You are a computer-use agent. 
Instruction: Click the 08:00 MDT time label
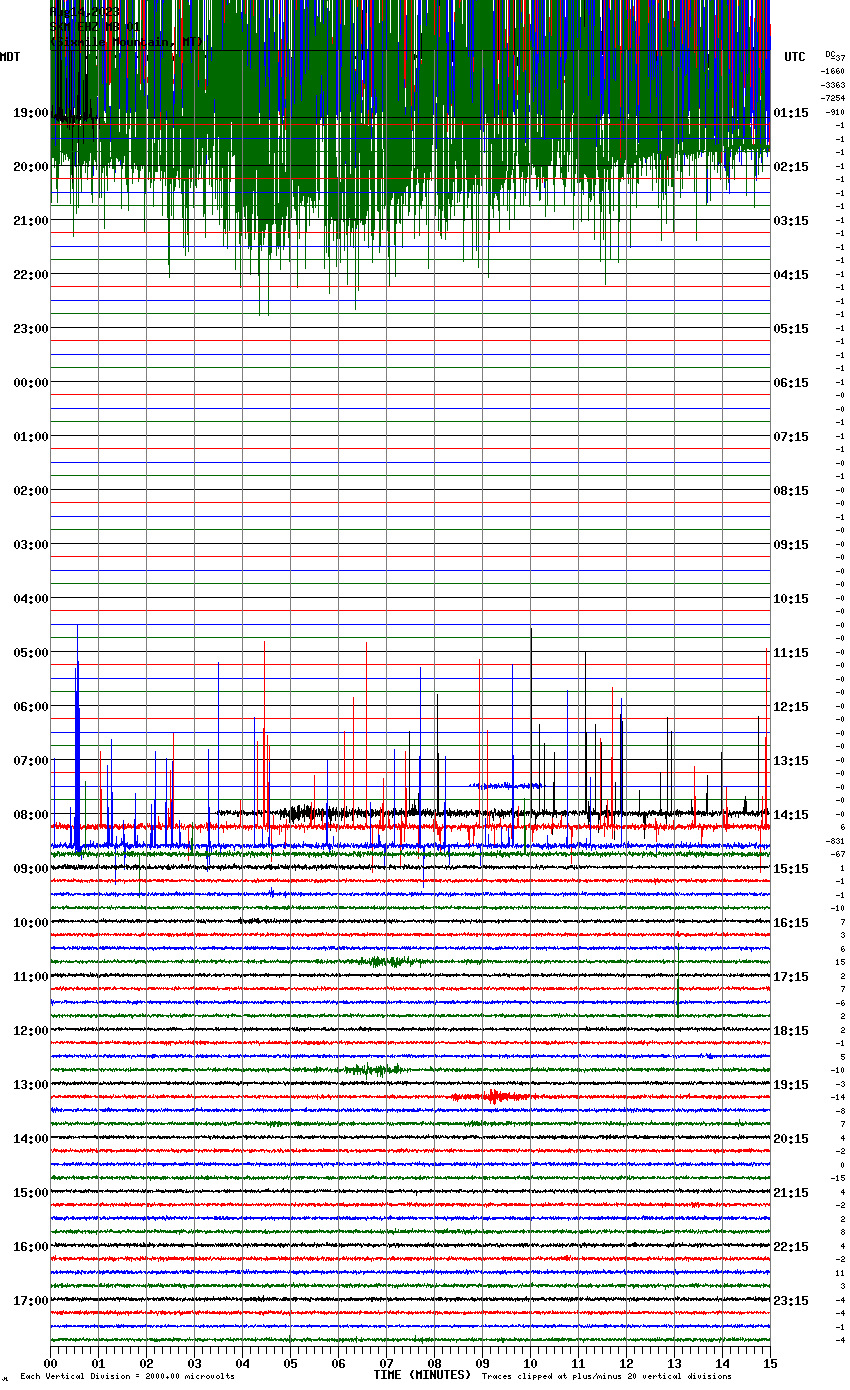(x=30, y=815)
